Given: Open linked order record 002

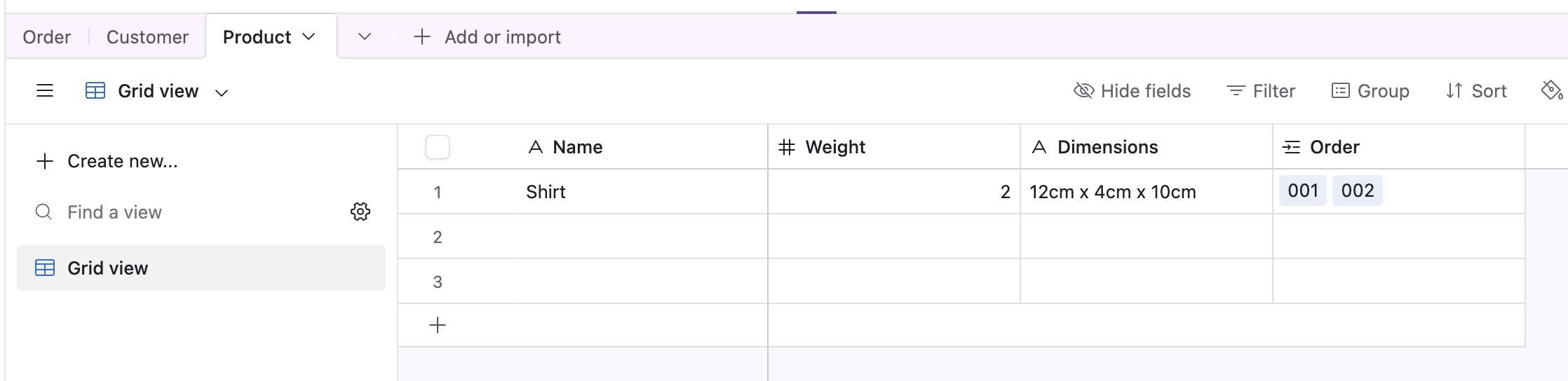Looking at the screenshot, I should [x=1357, y=191].
